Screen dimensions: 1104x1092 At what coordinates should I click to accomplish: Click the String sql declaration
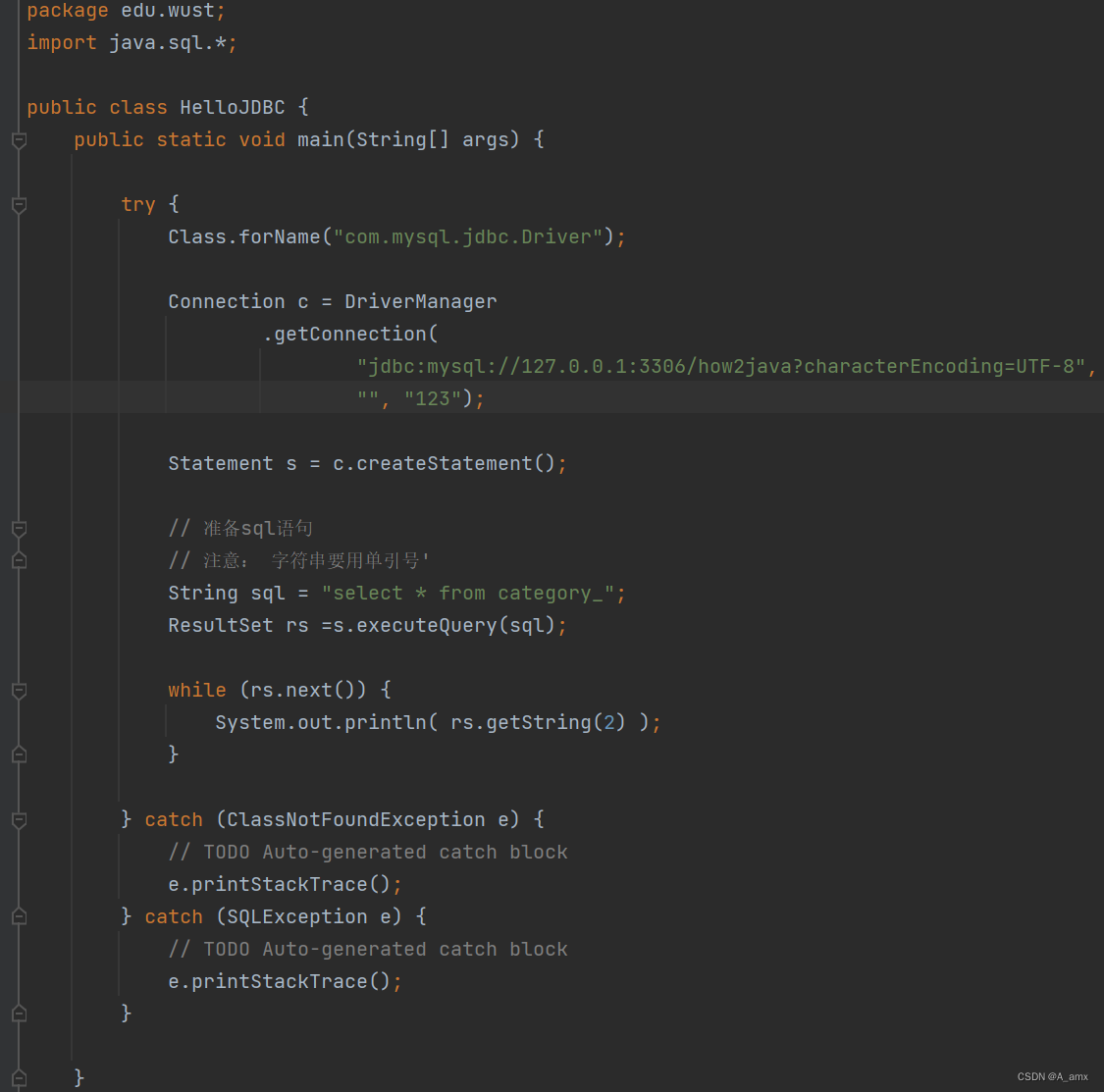pyautogui.click(x=226, y=593)
